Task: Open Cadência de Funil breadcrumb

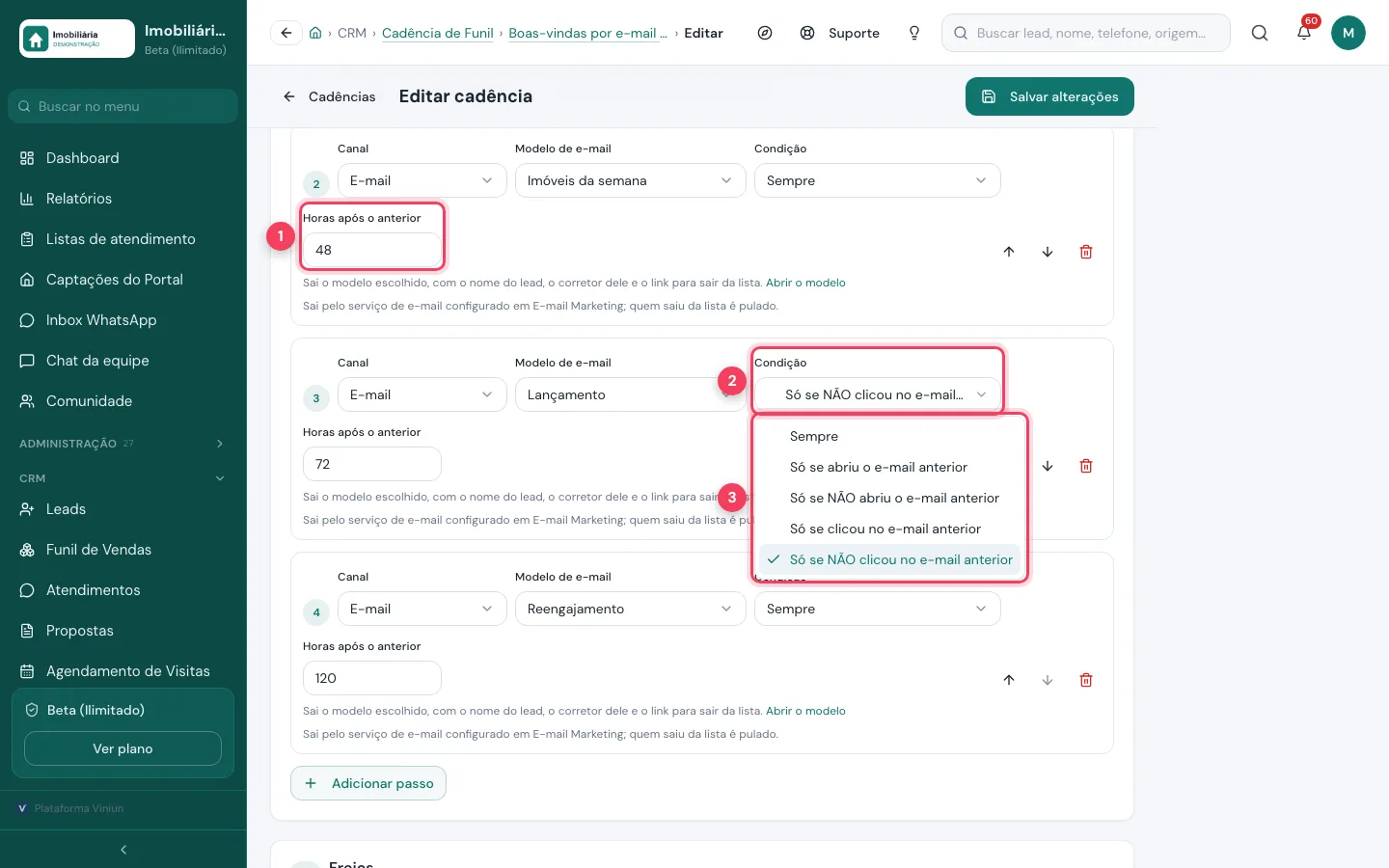Action: point(438,33)
